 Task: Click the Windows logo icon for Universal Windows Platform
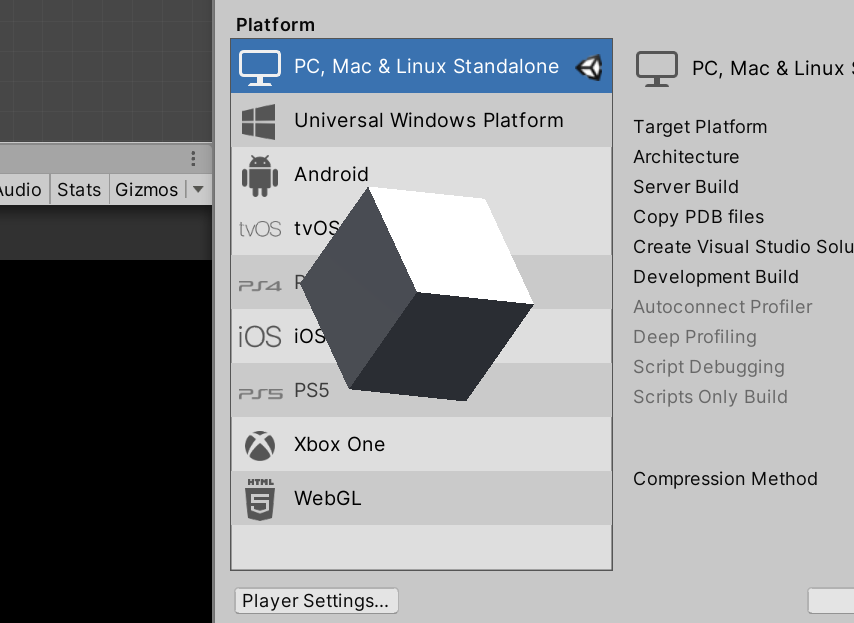click(259, 121)
